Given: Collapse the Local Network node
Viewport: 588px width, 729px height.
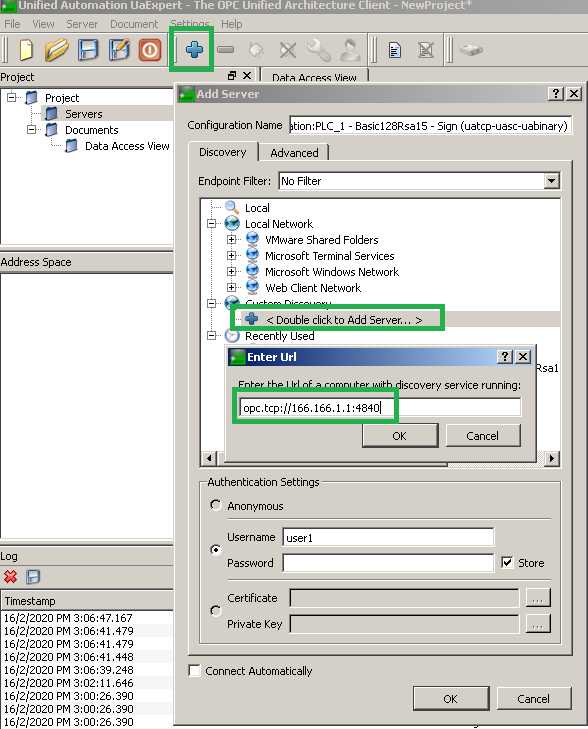Looking at the screenshot, I should coord(211,224).
